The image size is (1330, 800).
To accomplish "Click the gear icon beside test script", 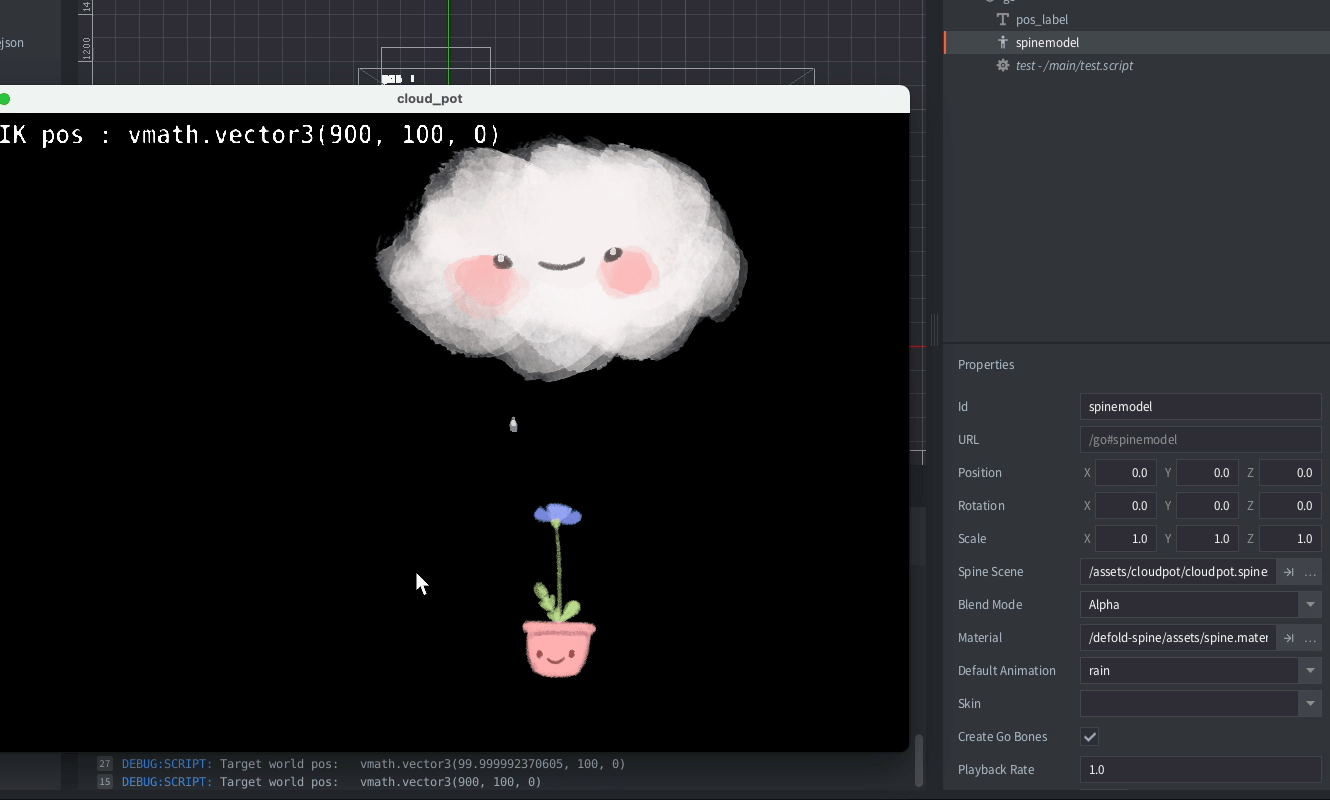I will (1003, 66).
